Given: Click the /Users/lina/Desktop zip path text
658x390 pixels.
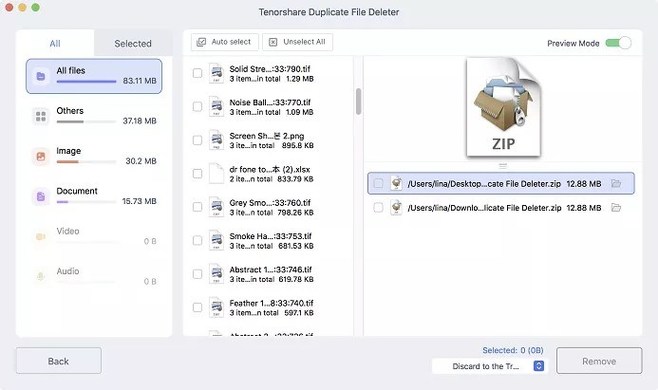Looking at the screenshot, I should tap(484, 184).
